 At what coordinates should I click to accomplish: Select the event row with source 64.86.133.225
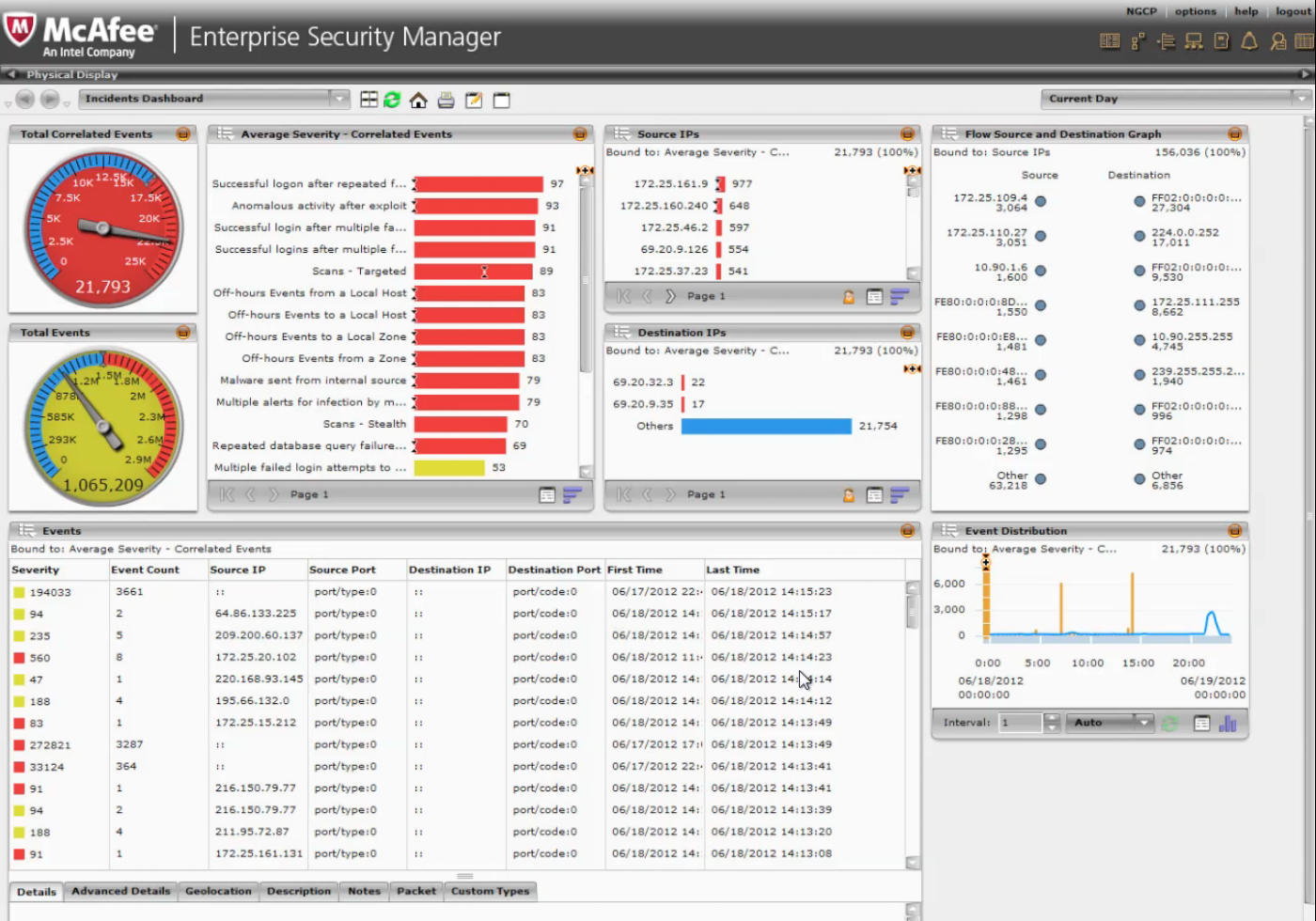pyautogui.click(x=256, y=614)
